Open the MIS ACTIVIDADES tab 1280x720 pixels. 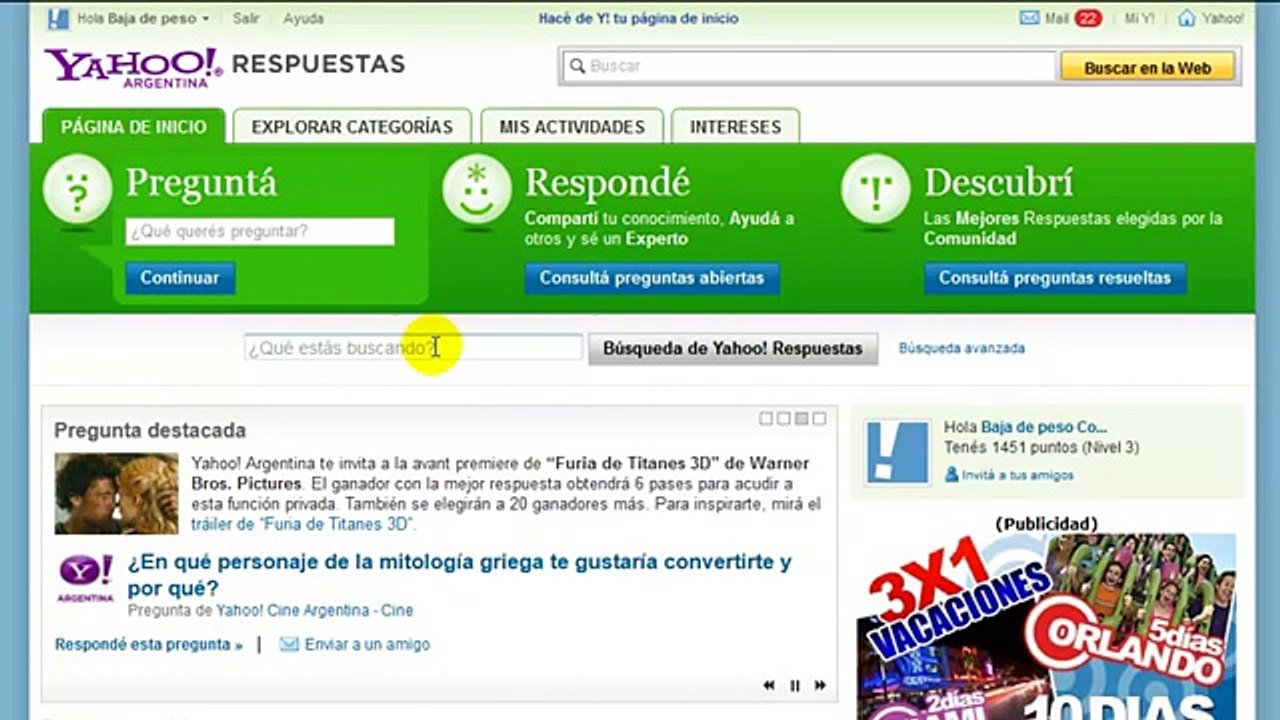(x=572, y=127)
